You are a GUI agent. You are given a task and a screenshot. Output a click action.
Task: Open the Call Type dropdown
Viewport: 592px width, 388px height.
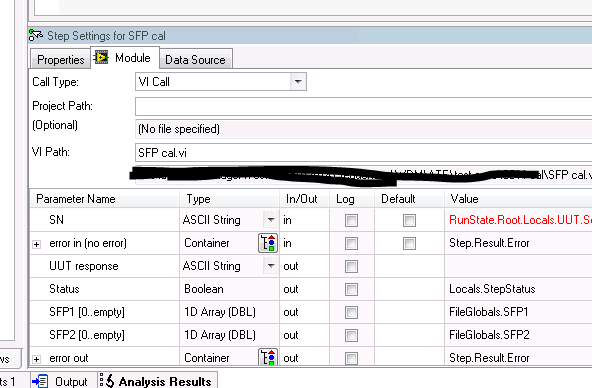(x=298, y=82)
